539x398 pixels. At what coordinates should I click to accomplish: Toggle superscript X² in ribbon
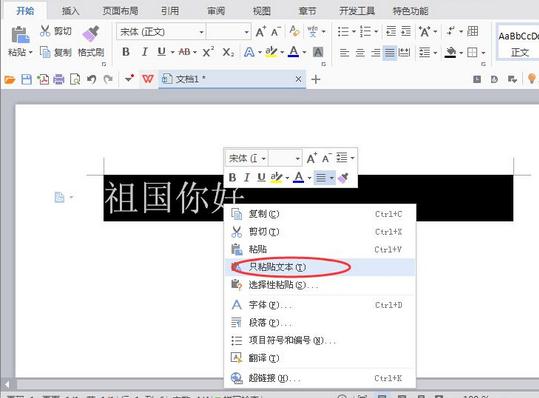[x=208, y=52]
